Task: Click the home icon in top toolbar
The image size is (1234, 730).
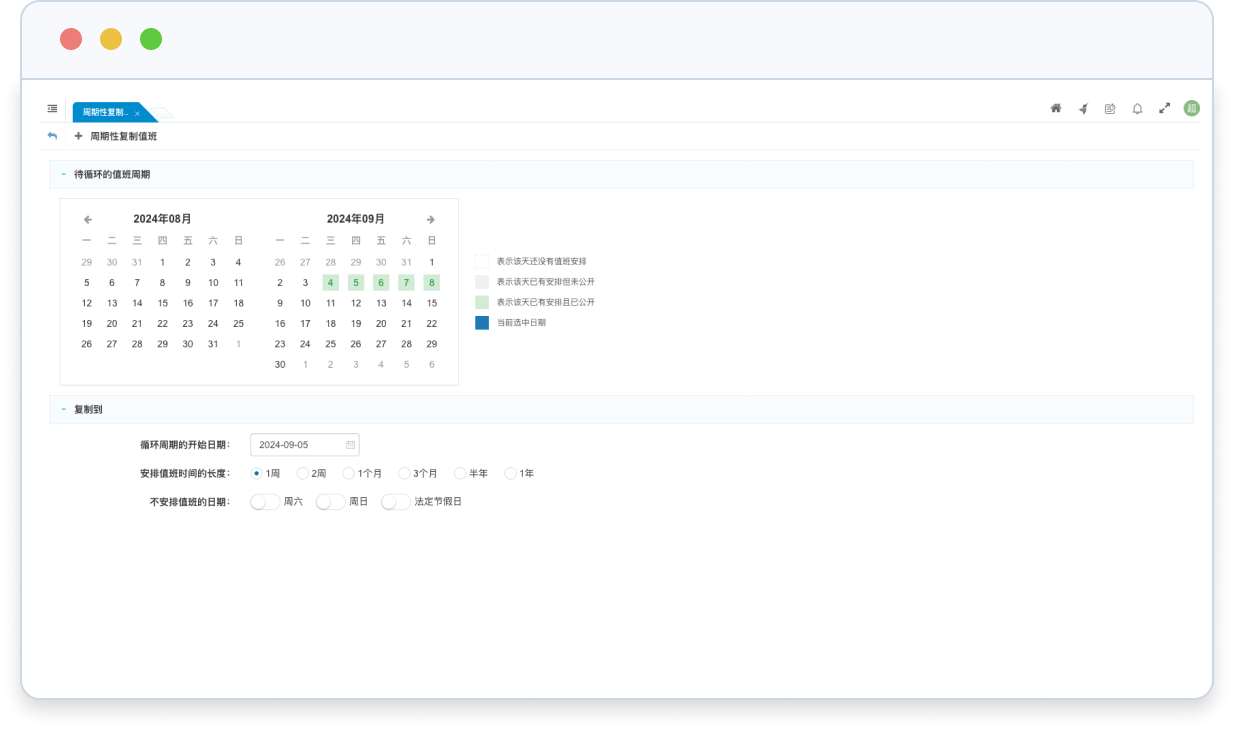Action: [1055, 108]
